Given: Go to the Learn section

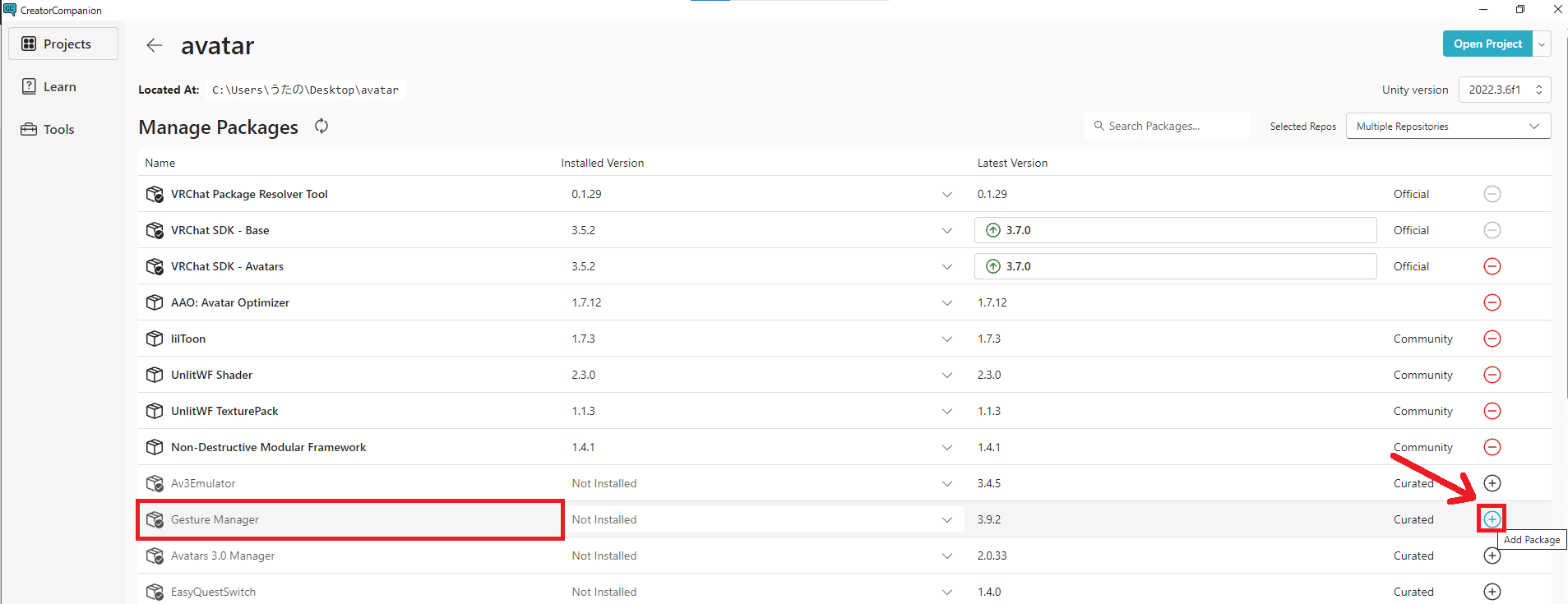Looking at the screenshot, I should (59, 86).
